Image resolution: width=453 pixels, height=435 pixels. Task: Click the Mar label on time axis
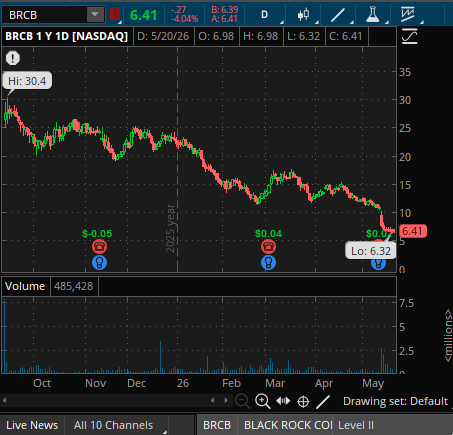tap(275, 383)
